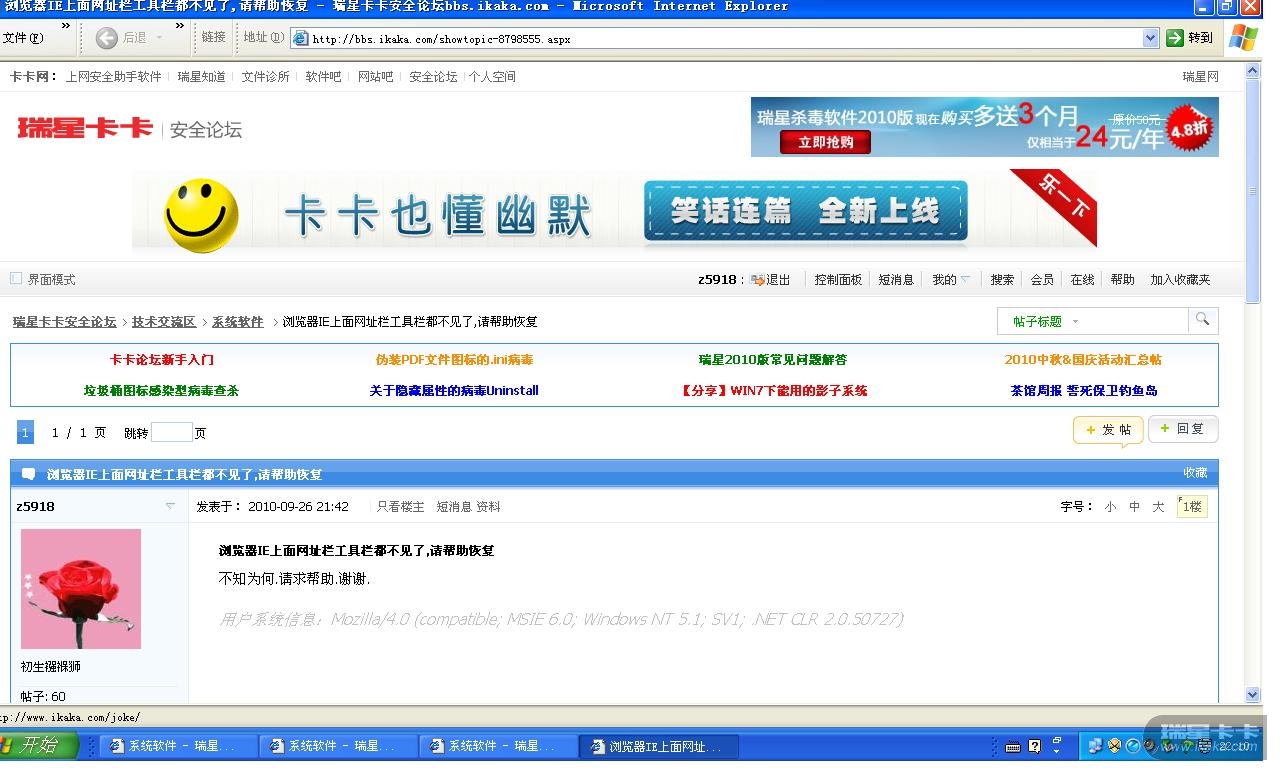The width and height of the screenshot is (1280, 768).
Task: Open 软件吧 in top navigation
Action: [x=323, y=77]
